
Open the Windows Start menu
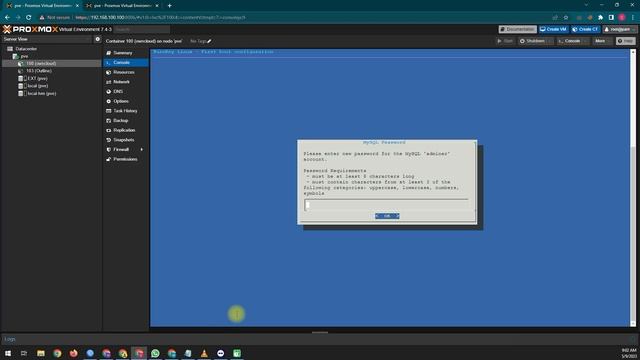point(8,353)
